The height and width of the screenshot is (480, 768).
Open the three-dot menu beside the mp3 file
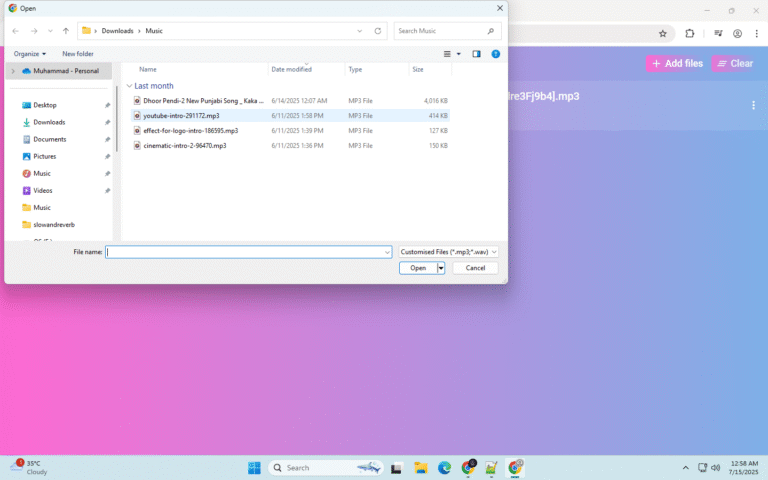coord(753,105)
